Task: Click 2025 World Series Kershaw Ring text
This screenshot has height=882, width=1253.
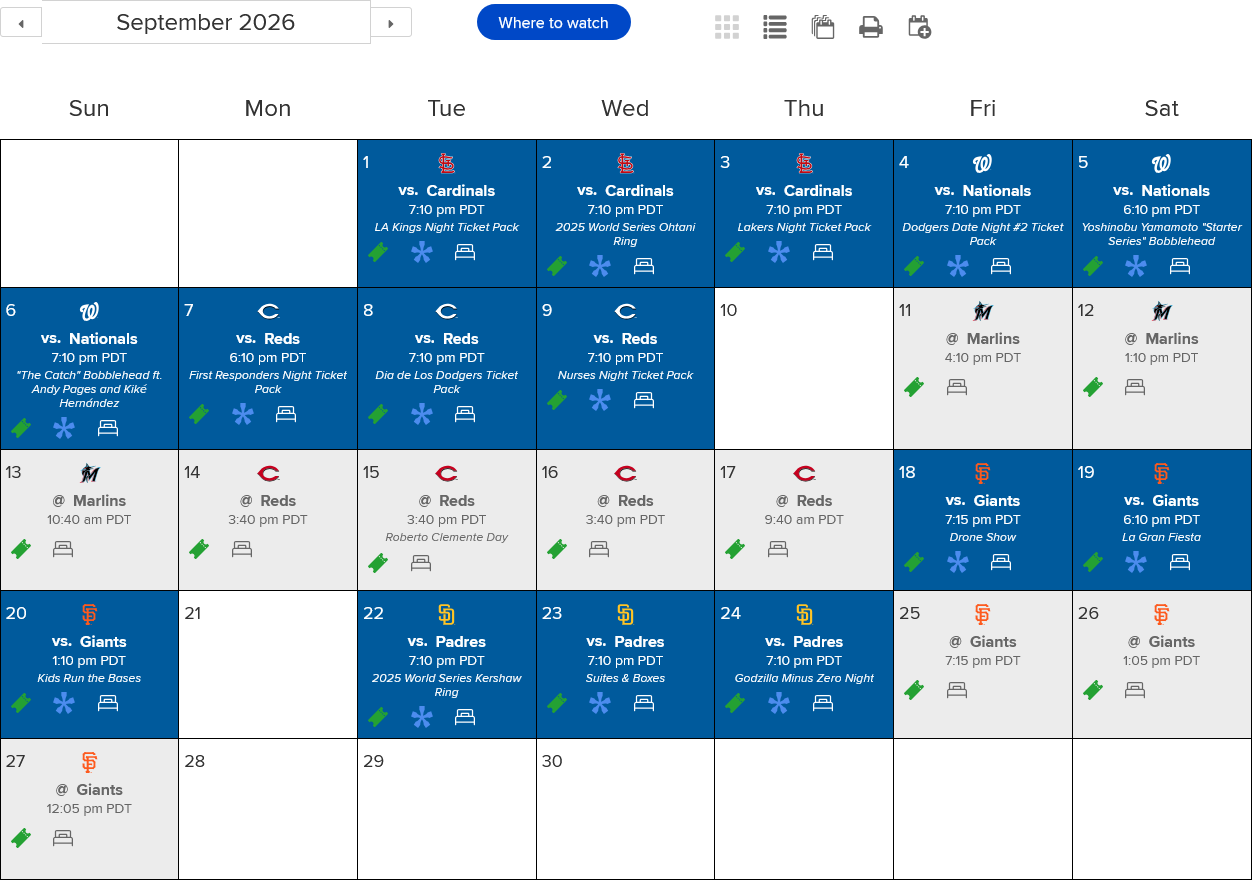Action: [447, 685]
